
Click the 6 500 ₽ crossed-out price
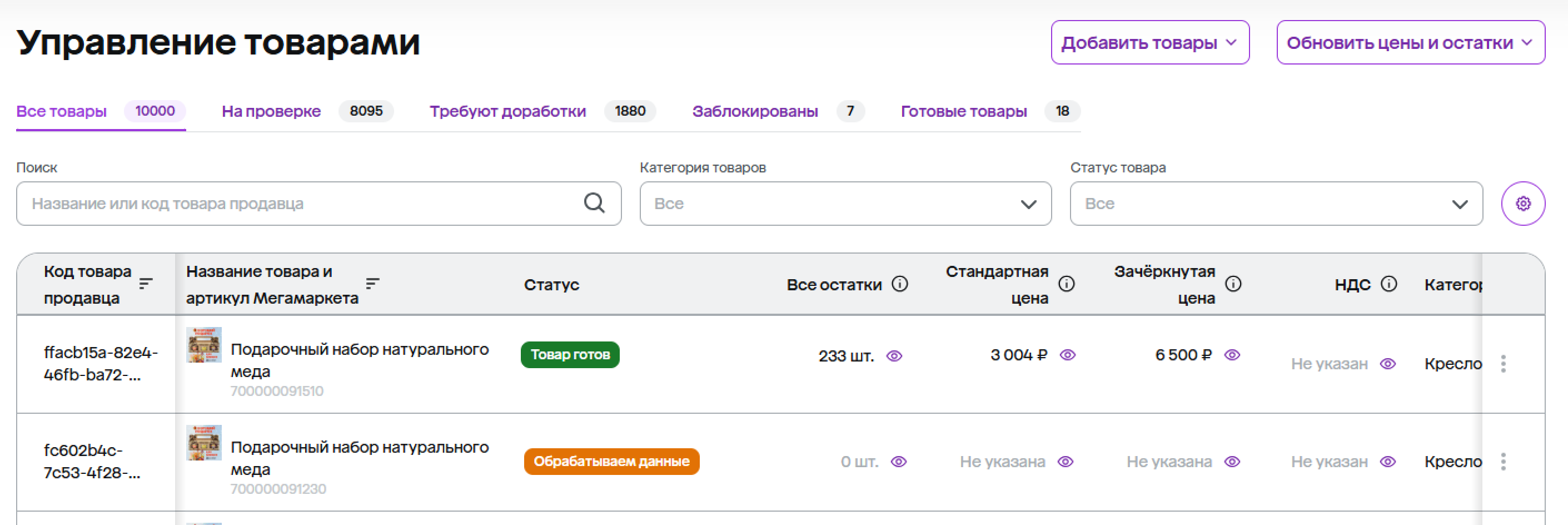(x=1183, y=354)
